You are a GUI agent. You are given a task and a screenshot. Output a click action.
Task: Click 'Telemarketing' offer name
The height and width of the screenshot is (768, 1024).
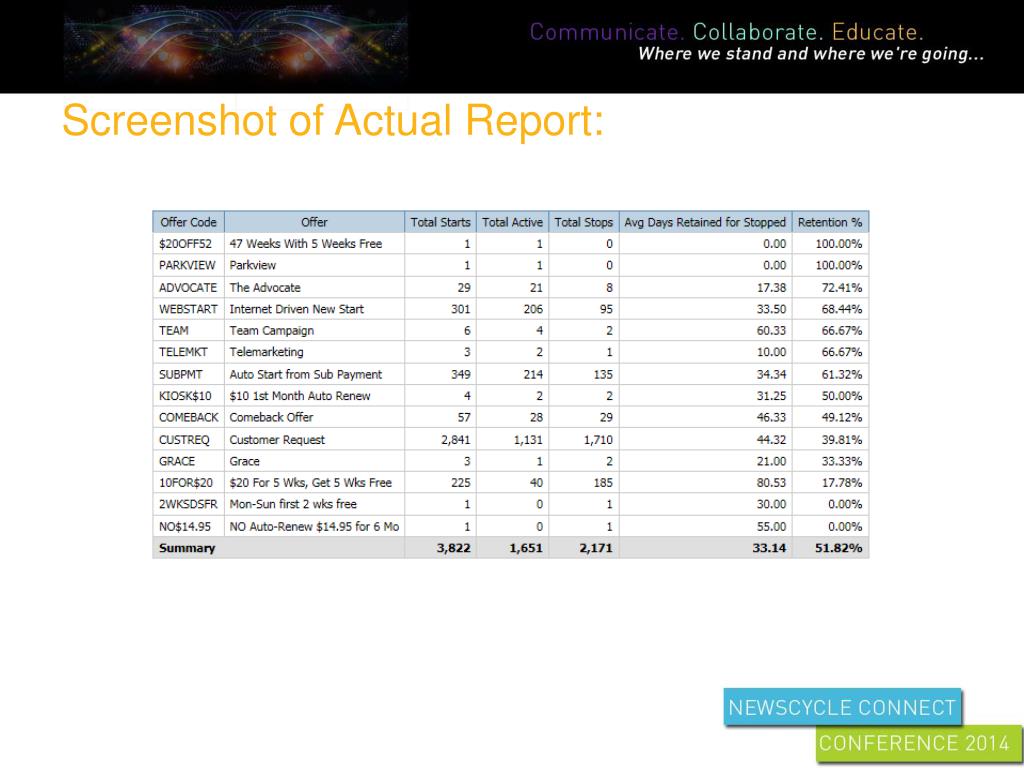pos(266,352)
